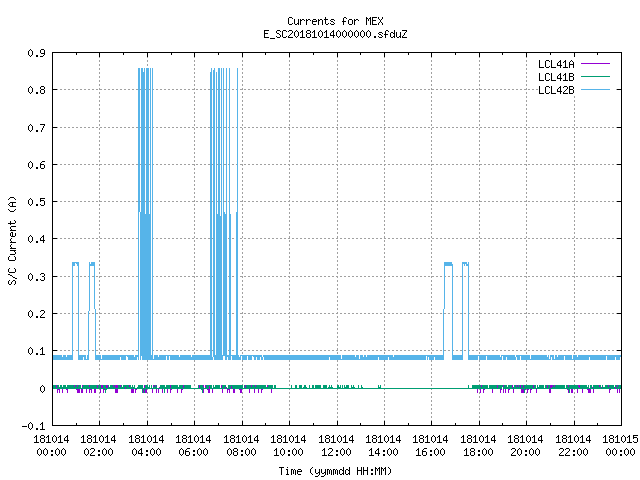Click the 0.33 A LCL42B pulse just after 16:30
640x480 pixels.
click(x=448, y=311)
